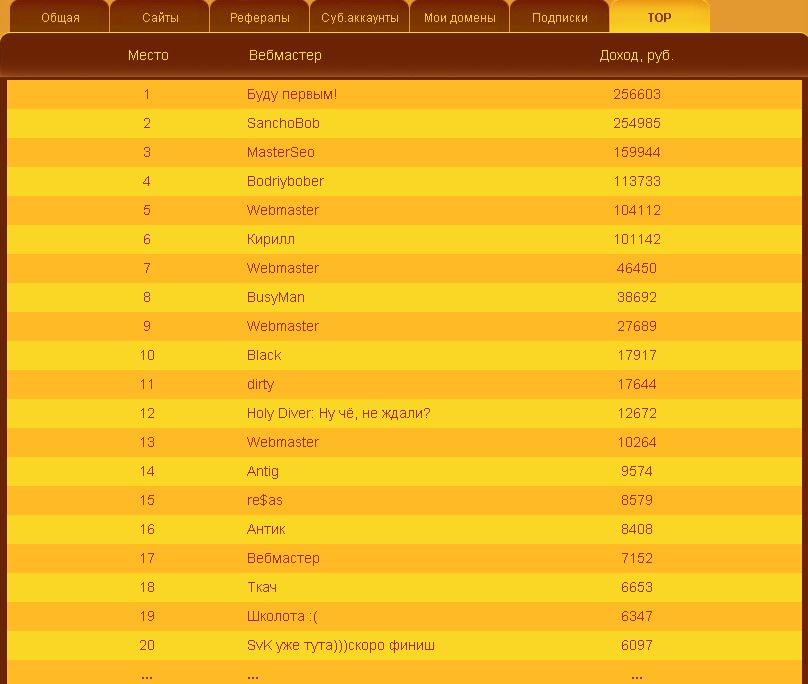Switch to the Сайты tab
This screenshot has height=684, width=808.
[x=160, y=17]
